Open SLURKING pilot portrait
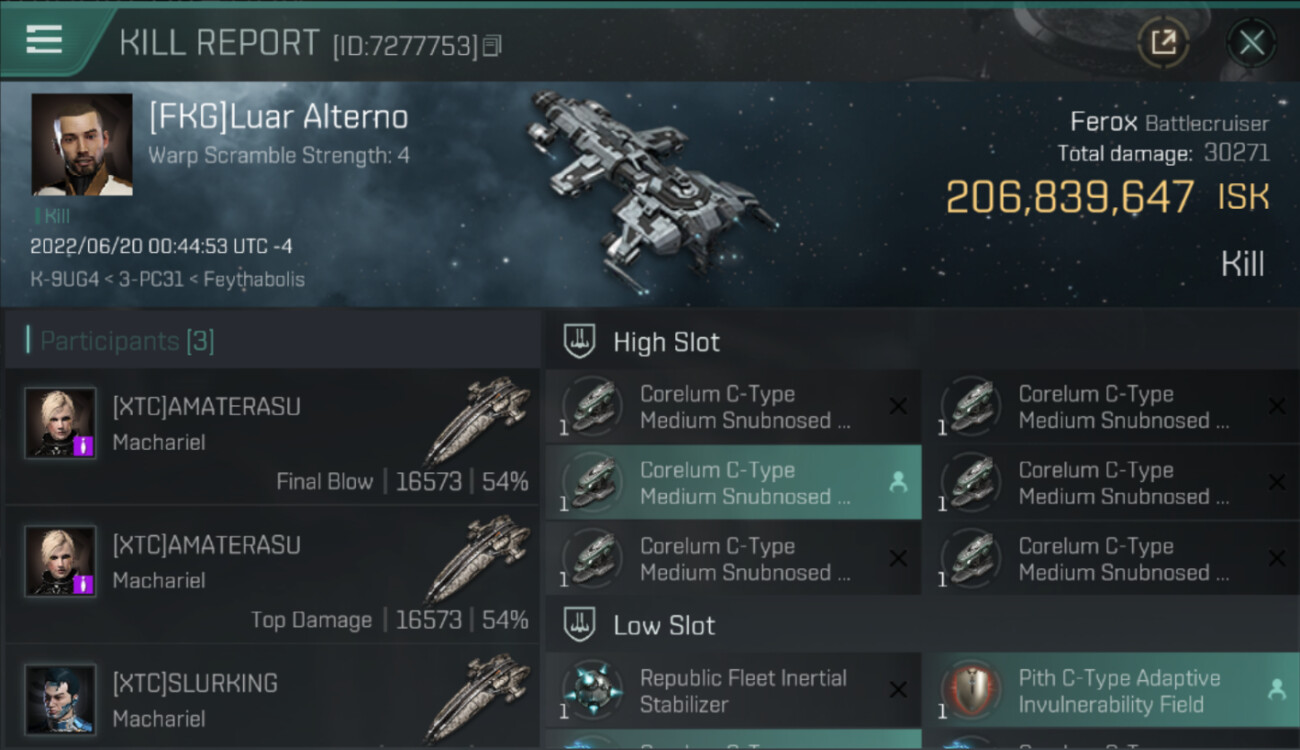The image size is (1300, 750). tap(61, 698)
